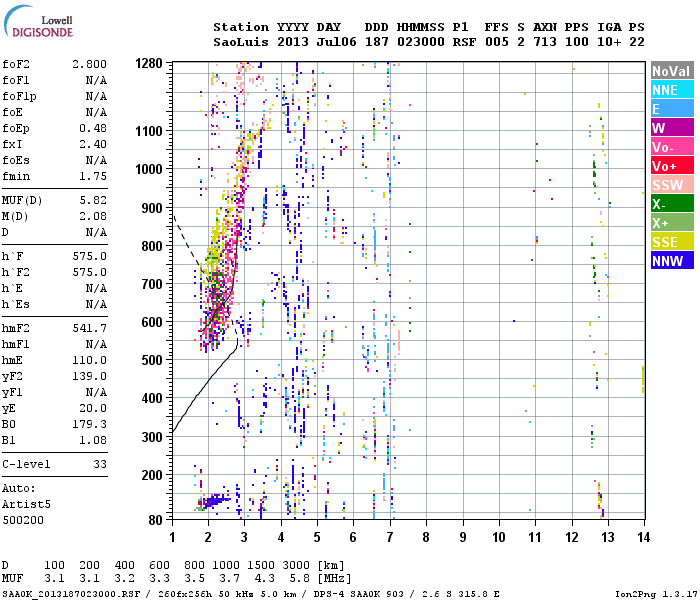Click the 3000 km distance entry
The width and height of the screenshot is (700, 600).
[x=296, y=565]
